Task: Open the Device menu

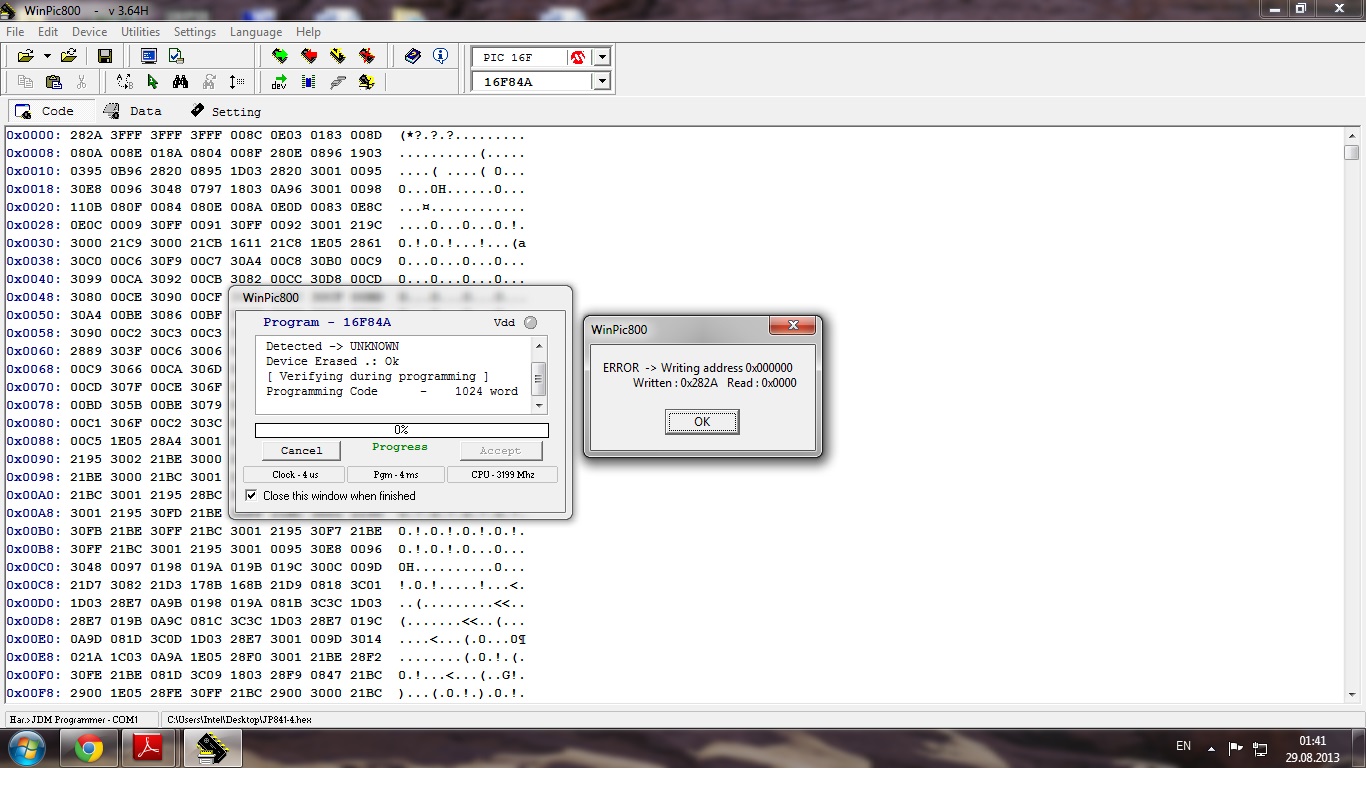Action: 89,32
